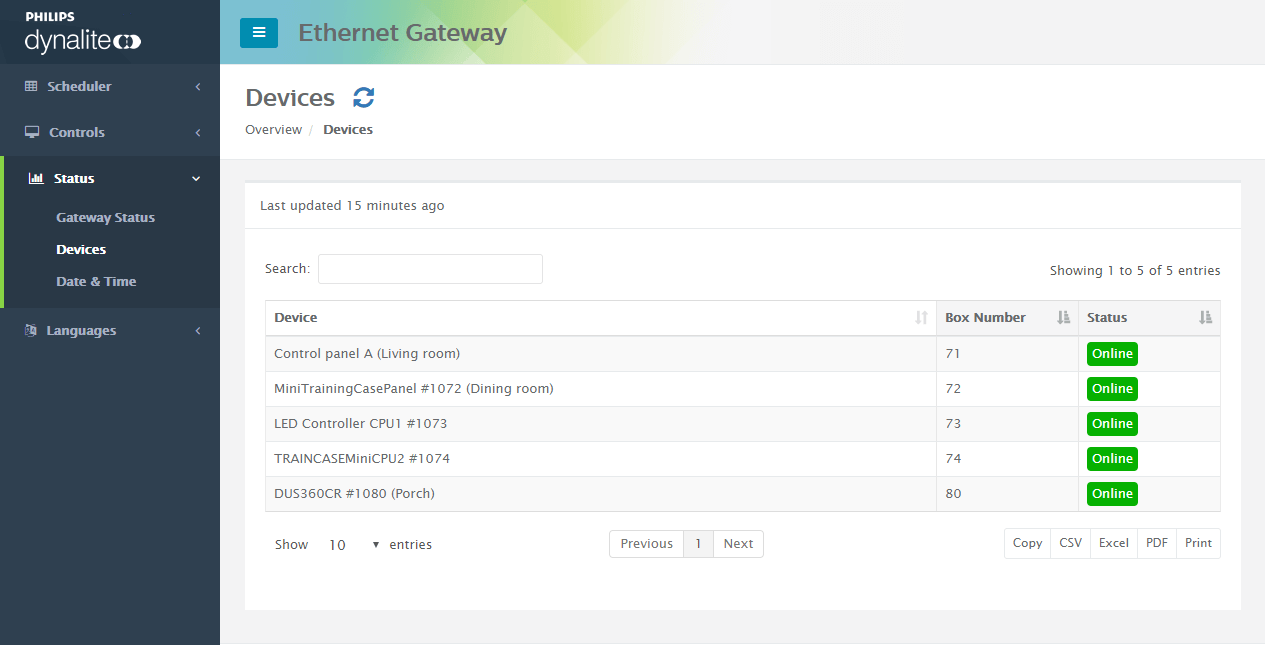Collapse the Status section chevron

197,178
